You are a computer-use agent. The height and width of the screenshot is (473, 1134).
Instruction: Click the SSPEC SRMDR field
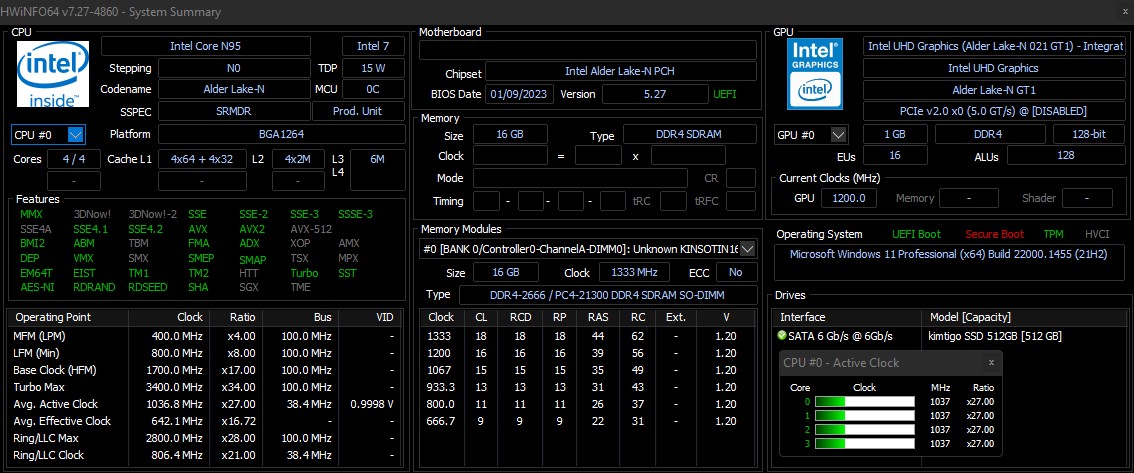233,111
